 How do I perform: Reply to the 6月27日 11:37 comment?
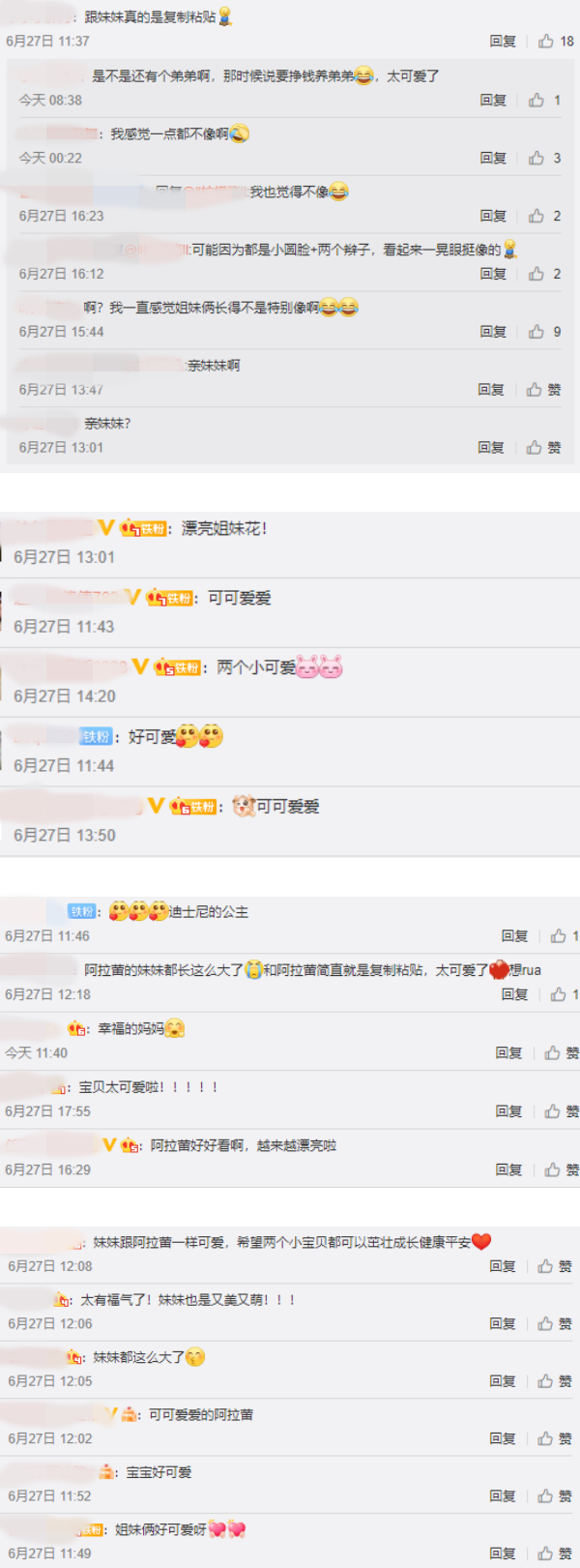tap(503, 41)
